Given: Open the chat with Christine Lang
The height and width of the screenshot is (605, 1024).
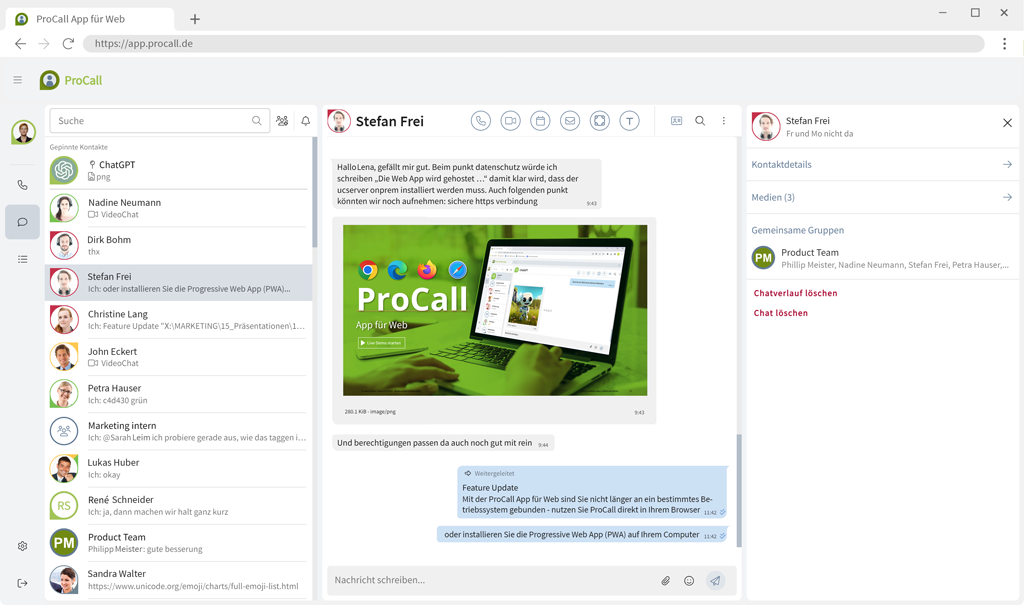Looking at the screenshot, I should [x=178, y=320].
